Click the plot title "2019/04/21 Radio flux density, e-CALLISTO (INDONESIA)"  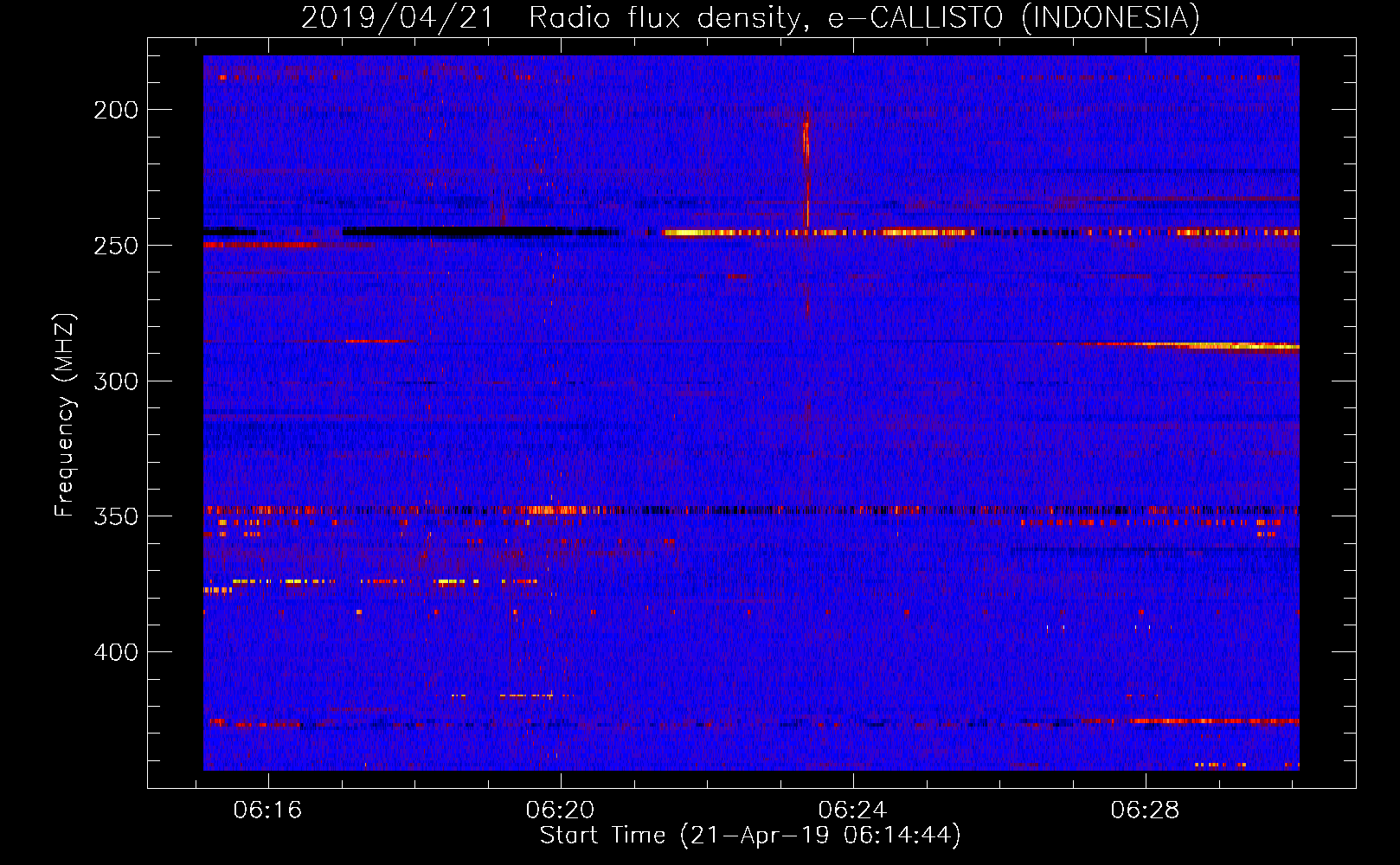tap(750, 18)
